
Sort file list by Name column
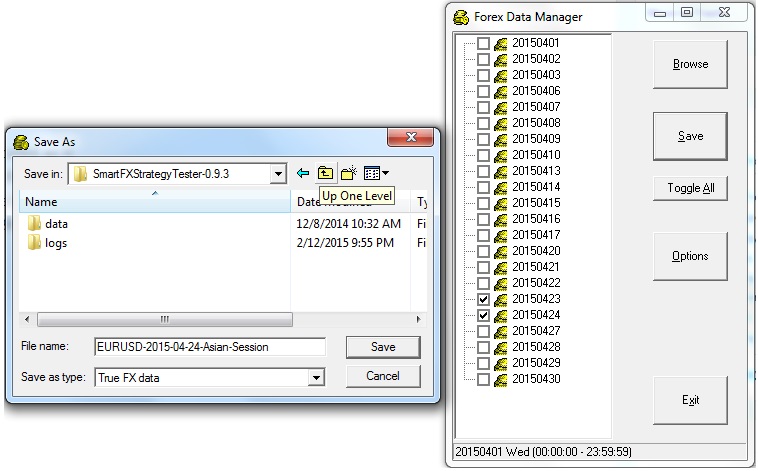(155, 201)
